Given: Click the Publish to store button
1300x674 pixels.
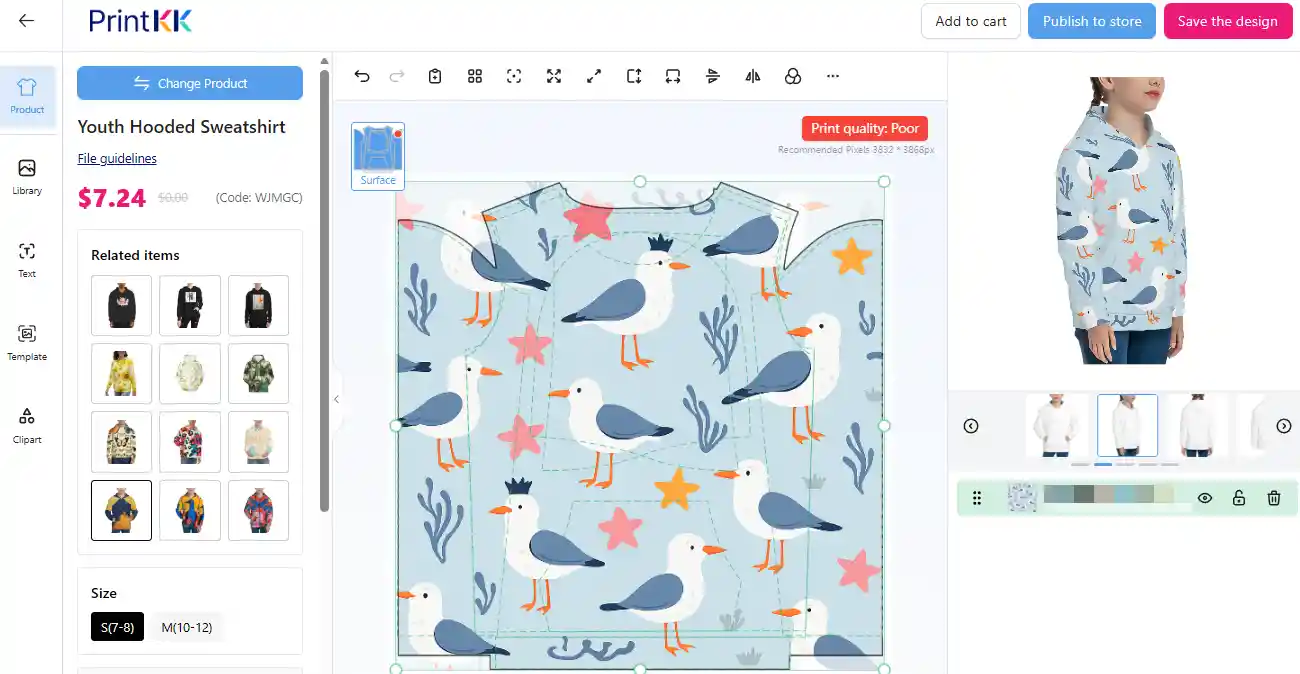Looking at the screenshot, I should (x=1091, y=21).
